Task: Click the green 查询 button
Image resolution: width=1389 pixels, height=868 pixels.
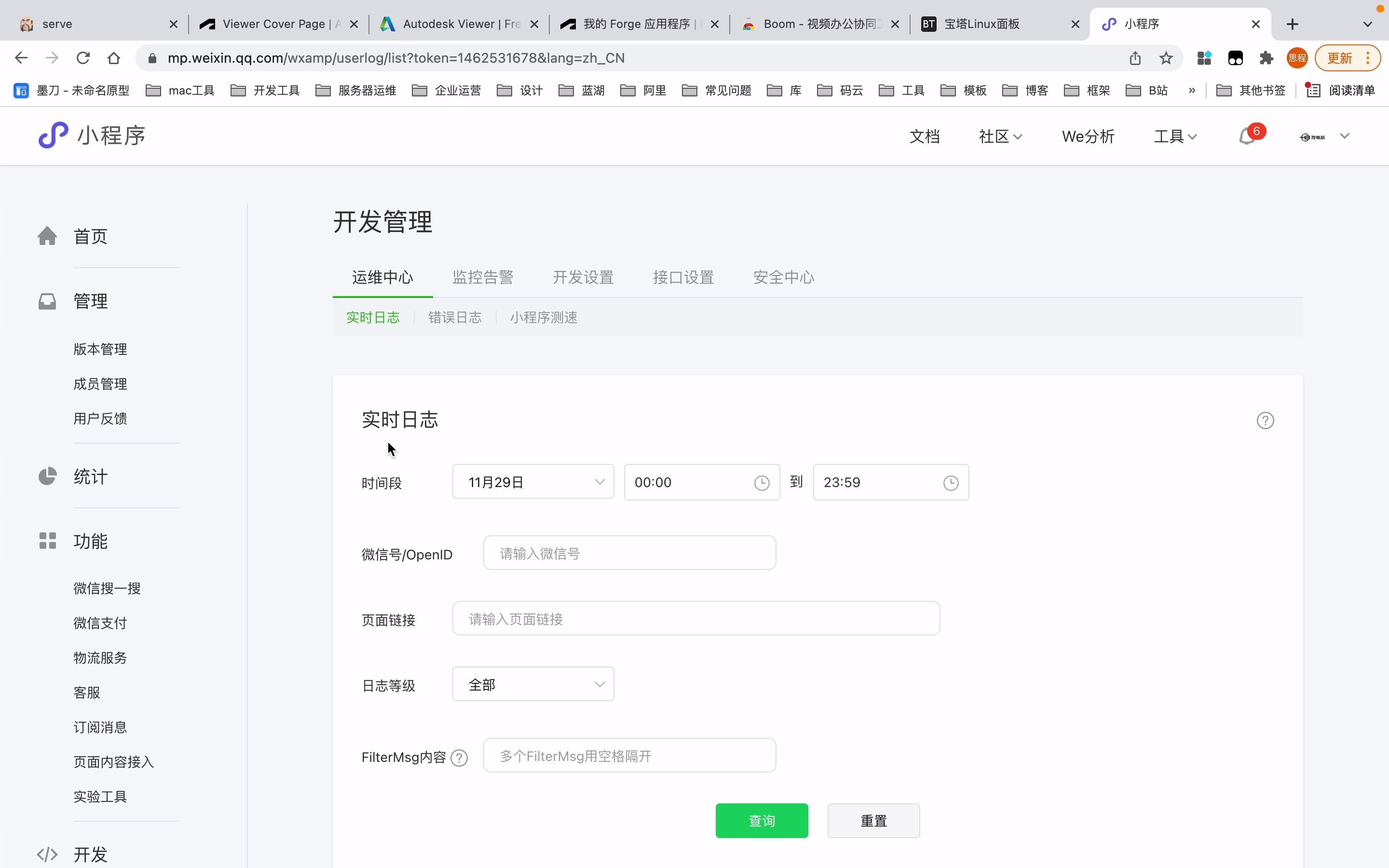Action: tap(762, 821)
